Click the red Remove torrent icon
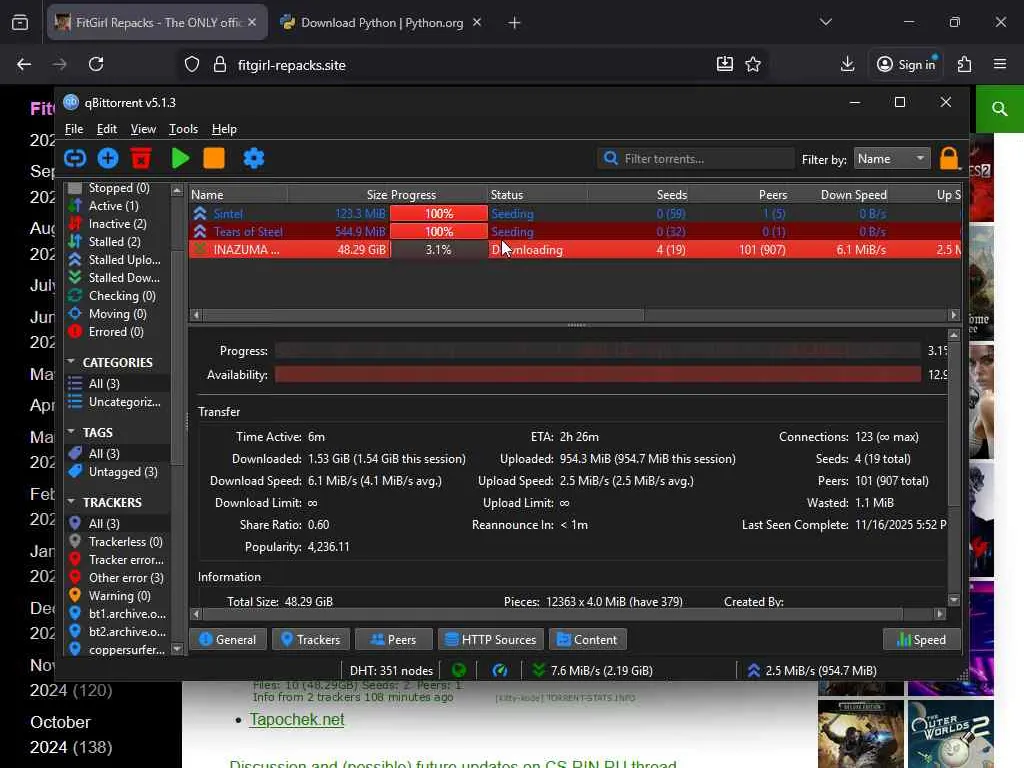The height and width of the screenshot is (768, 1024). coord(141,158)
